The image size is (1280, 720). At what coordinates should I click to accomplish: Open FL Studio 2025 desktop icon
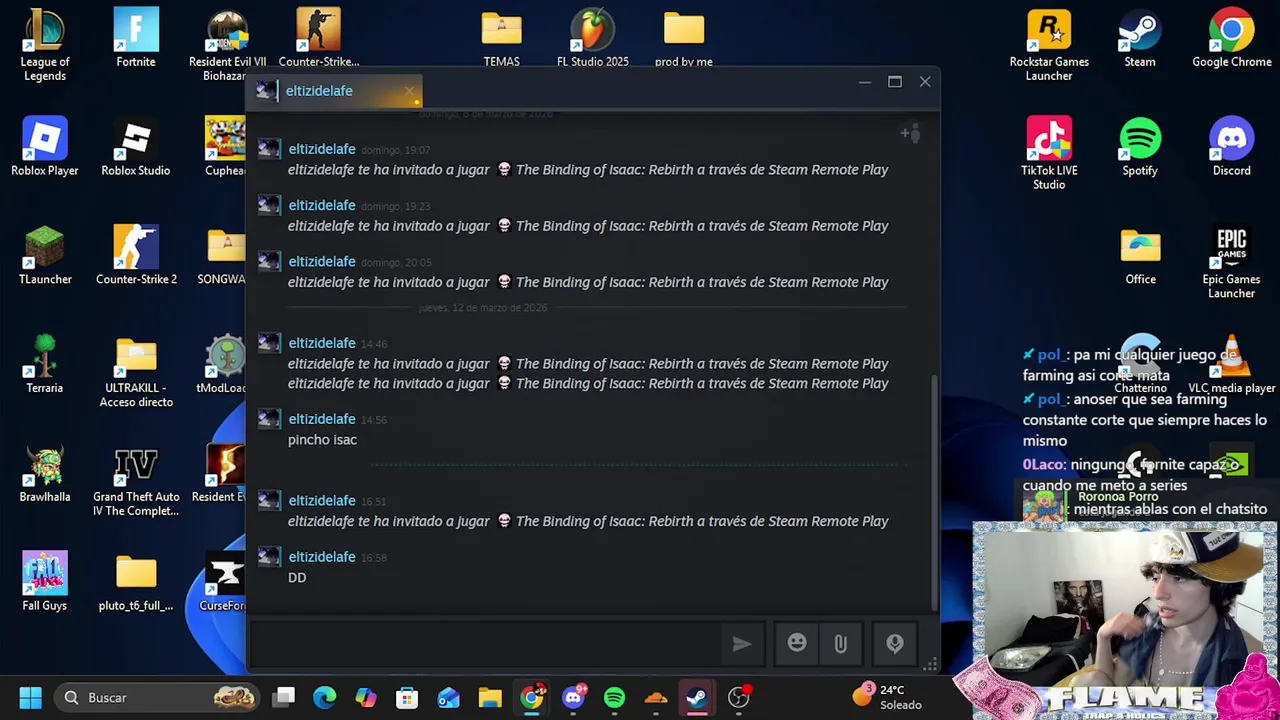tap(593, 38)
